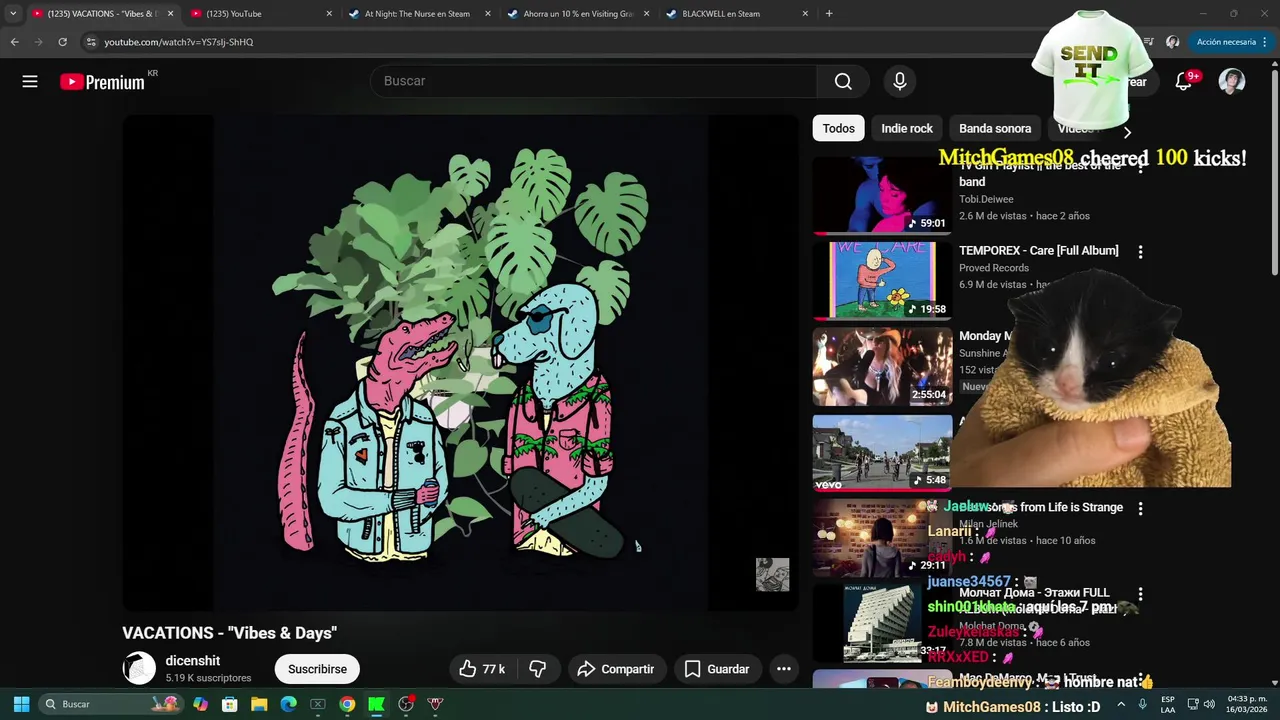Click the taskbar Buscar search box
Image resolution: width=1280 pixels, height=720 pixels.
(x=112, y=704)
